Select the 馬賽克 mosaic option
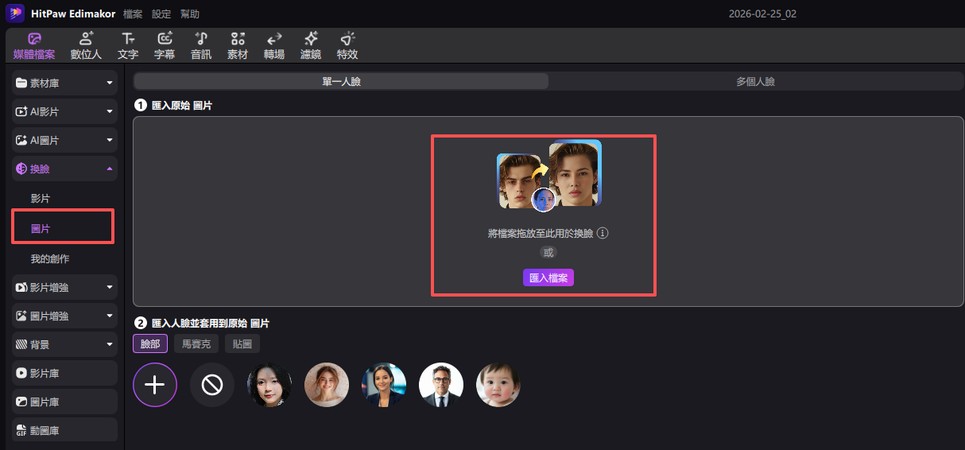Viewport: 965px width, 450px height. 193,344
